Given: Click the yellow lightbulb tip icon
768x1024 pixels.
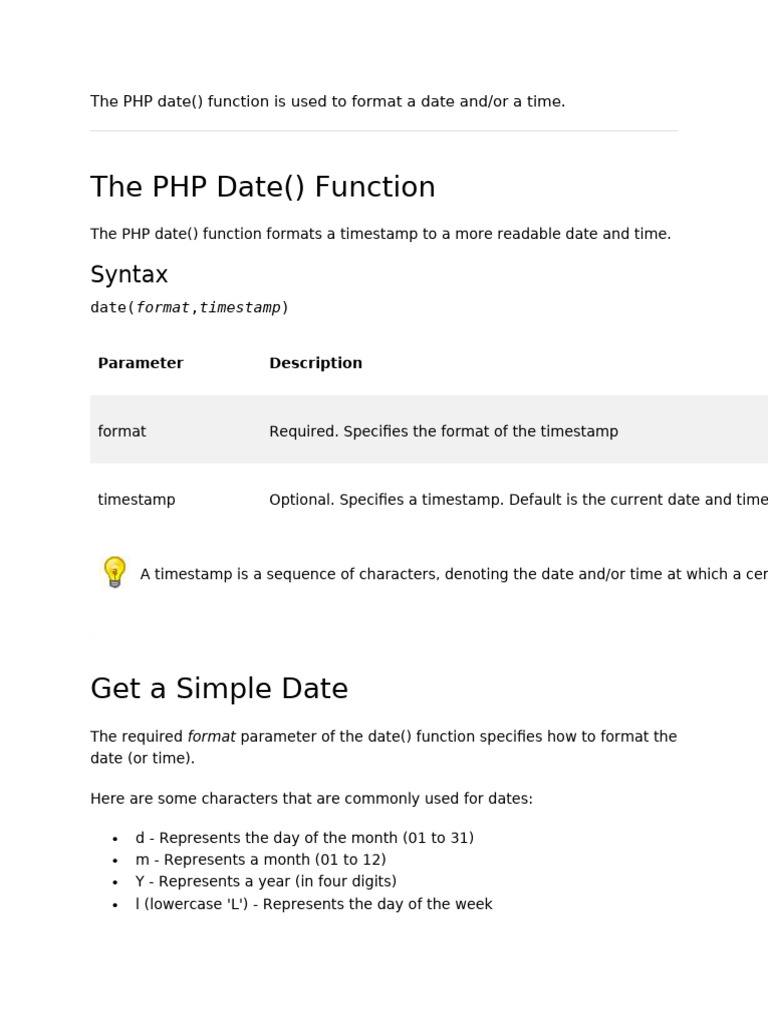Looking at the screenshot, I should tap(115, 572).
